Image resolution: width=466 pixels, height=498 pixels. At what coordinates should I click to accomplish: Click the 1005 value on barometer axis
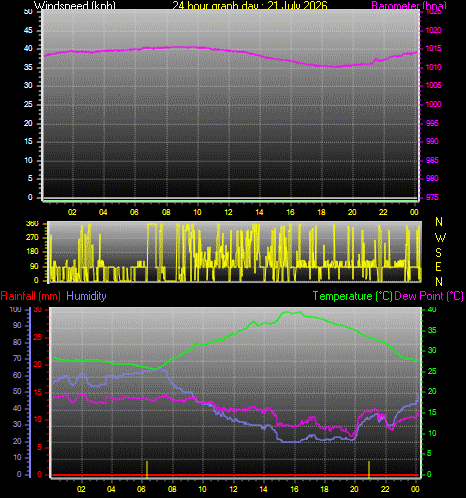433,85
